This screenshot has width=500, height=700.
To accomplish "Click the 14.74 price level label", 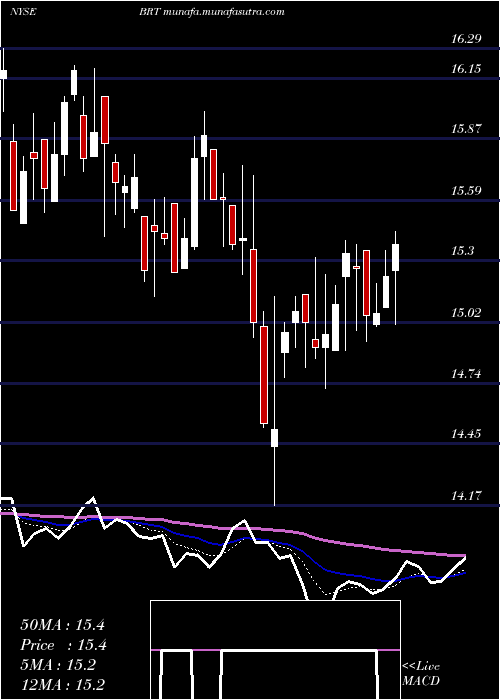I will (466, 374).
